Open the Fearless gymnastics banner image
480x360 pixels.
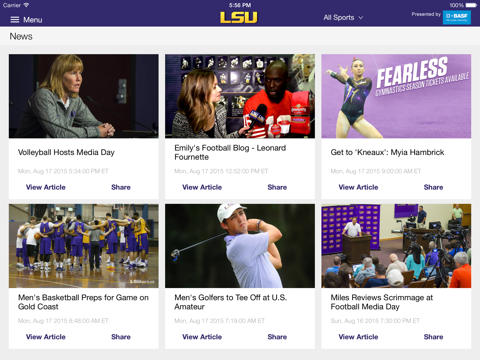pyautogui.click(x=396, y=96)
